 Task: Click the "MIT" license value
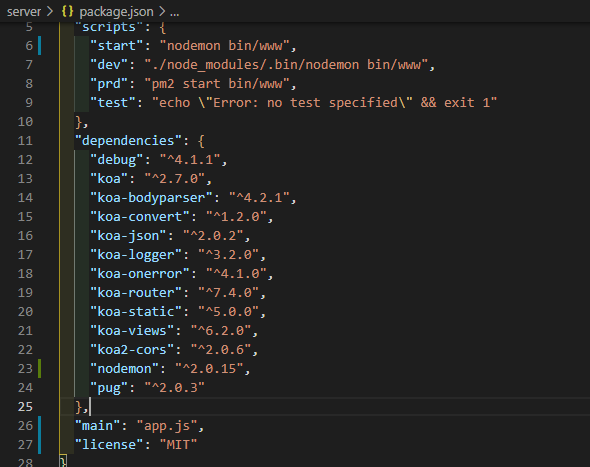(x=178, y=445)
